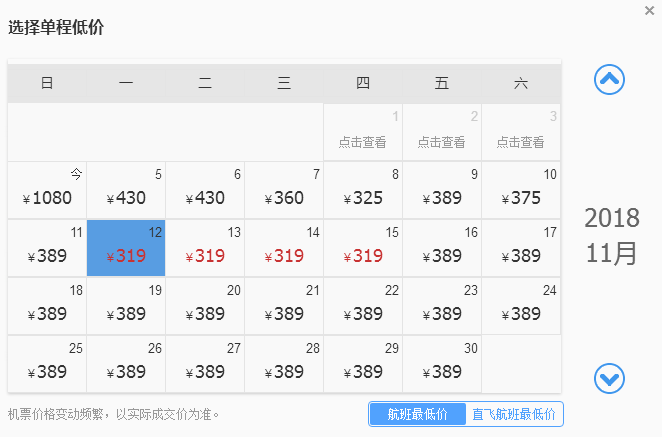Screen dimensions: 662x437
Task: Pick November 26 date cell
Action: 126,364
